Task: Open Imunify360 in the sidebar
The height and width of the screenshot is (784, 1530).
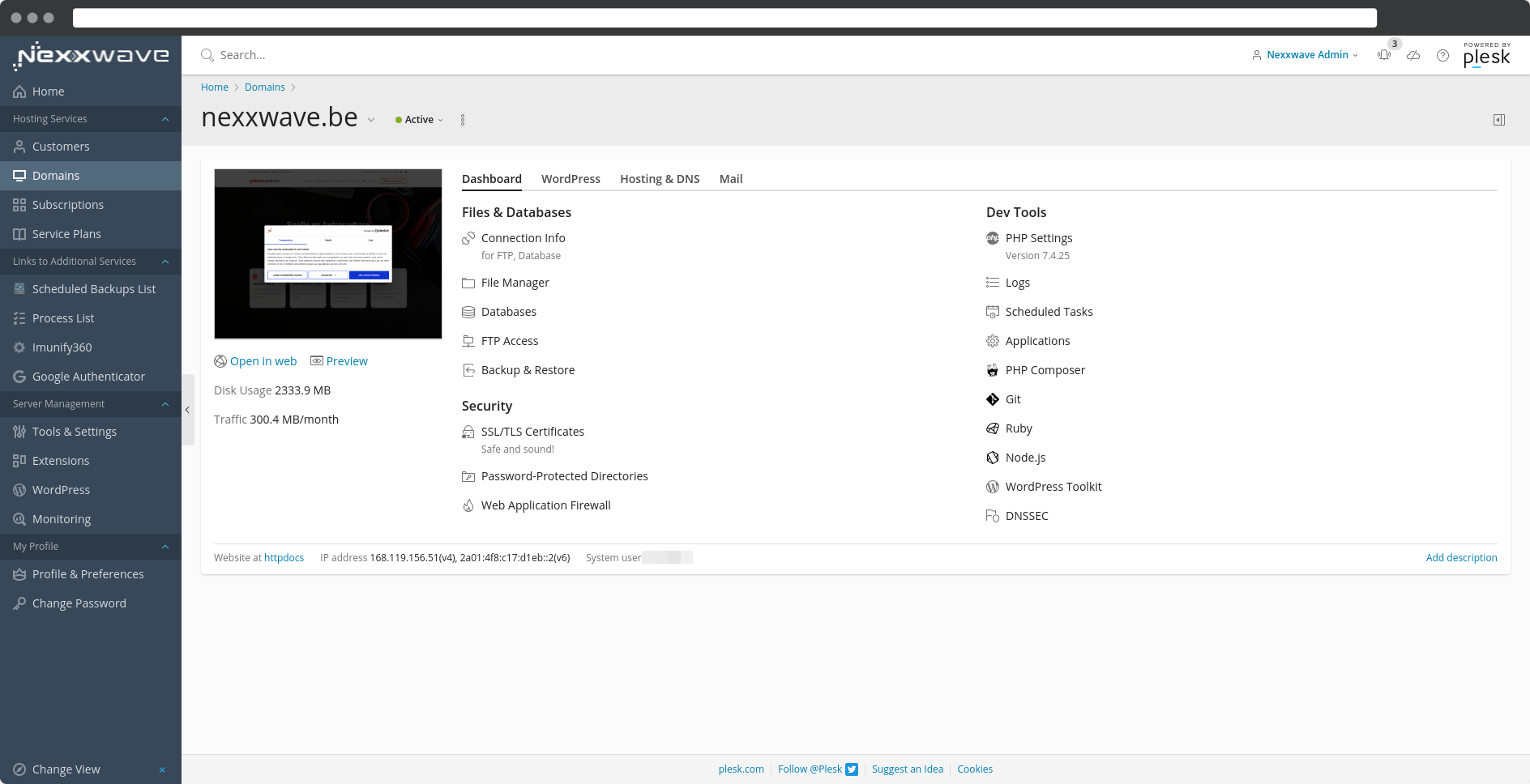Action: (x=91, y=347)
